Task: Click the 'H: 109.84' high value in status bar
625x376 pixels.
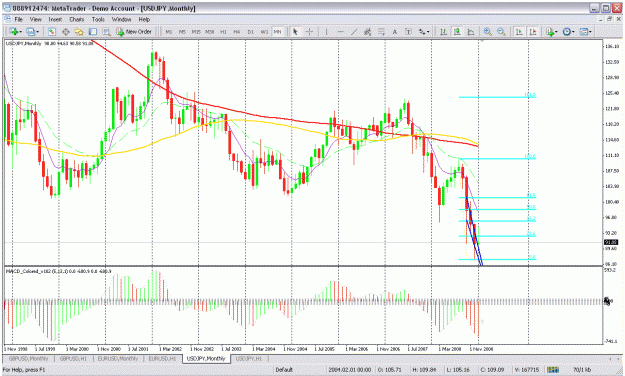Action: pos(424,370)
